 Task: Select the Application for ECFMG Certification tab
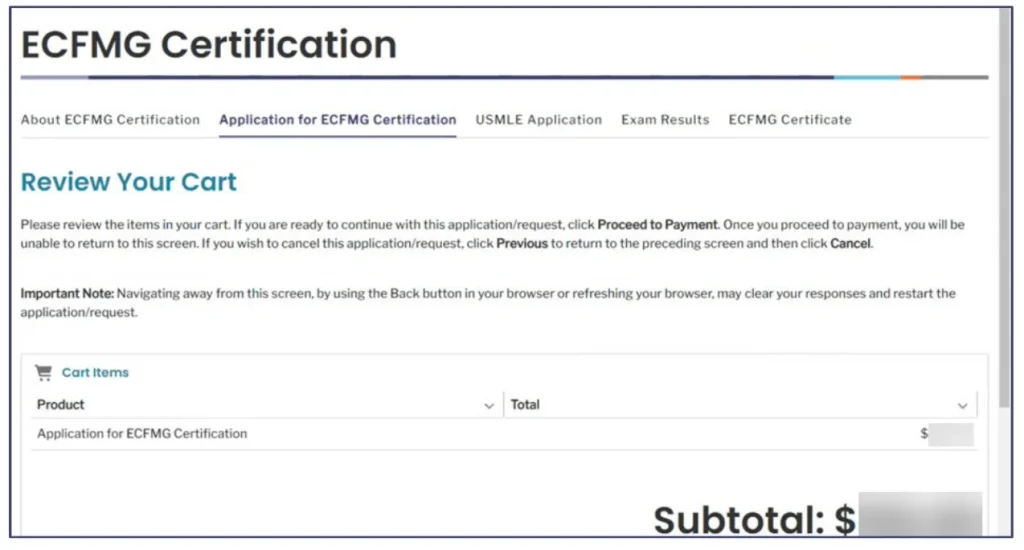[338, 120]
